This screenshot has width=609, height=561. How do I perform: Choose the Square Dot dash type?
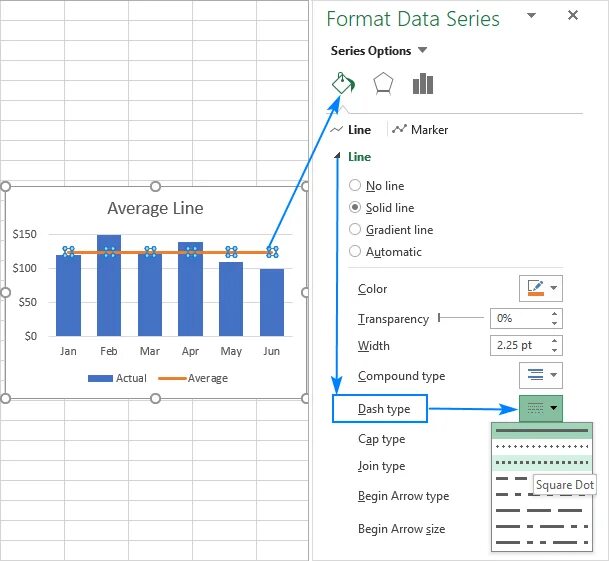click(542, 462)
